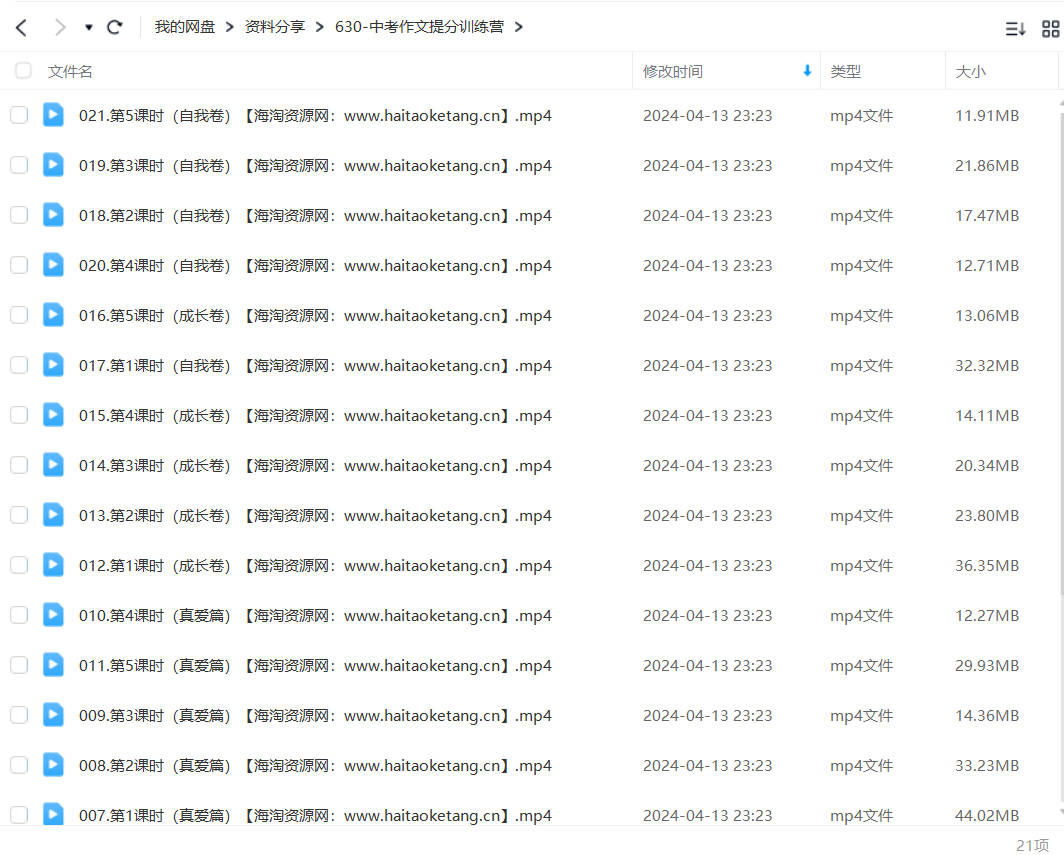The height and width of the screenshot is (855, 1064).
Task: Click the scrollbar up arrow
Action: coord(1061,103)
